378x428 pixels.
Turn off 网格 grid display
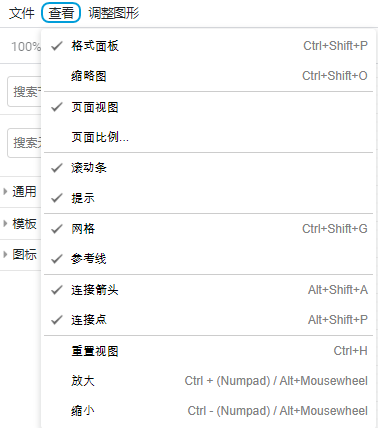point(208,229)
